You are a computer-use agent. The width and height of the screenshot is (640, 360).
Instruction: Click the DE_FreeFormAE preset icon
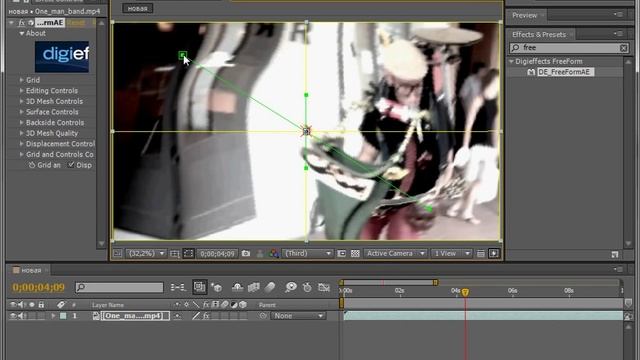(531, 72)
